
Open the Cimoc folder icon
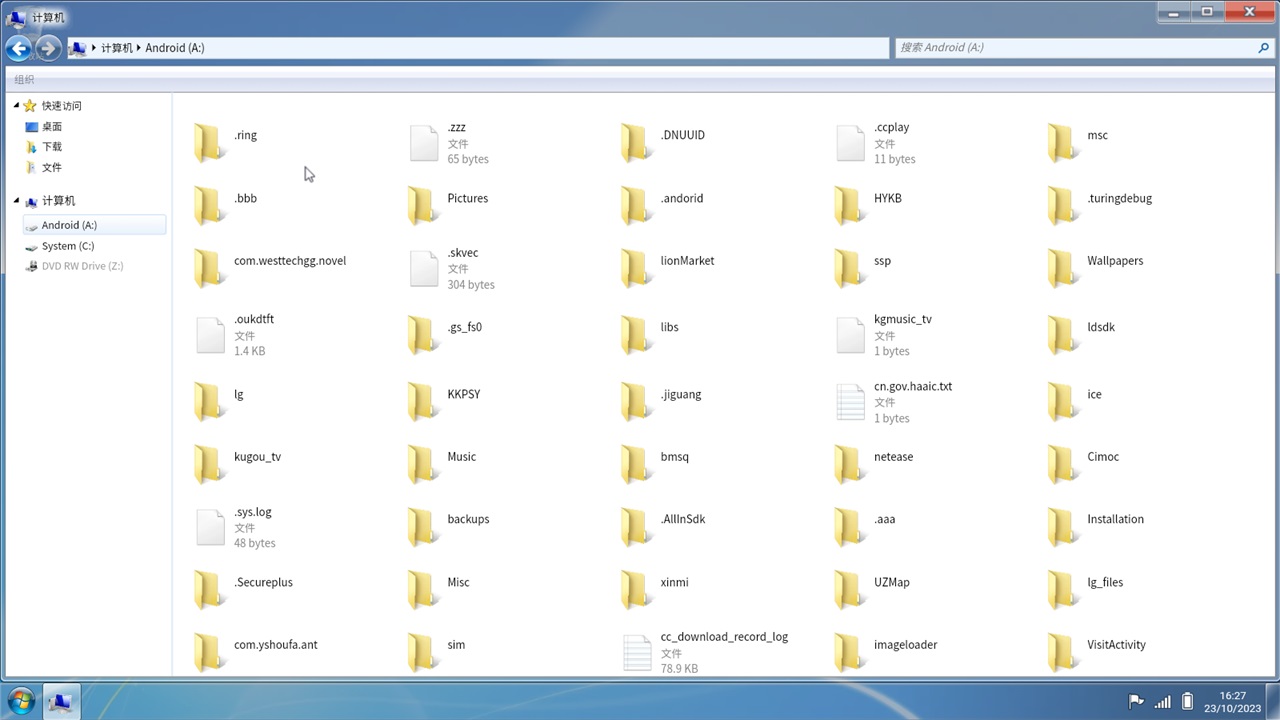coord(1063,465)
